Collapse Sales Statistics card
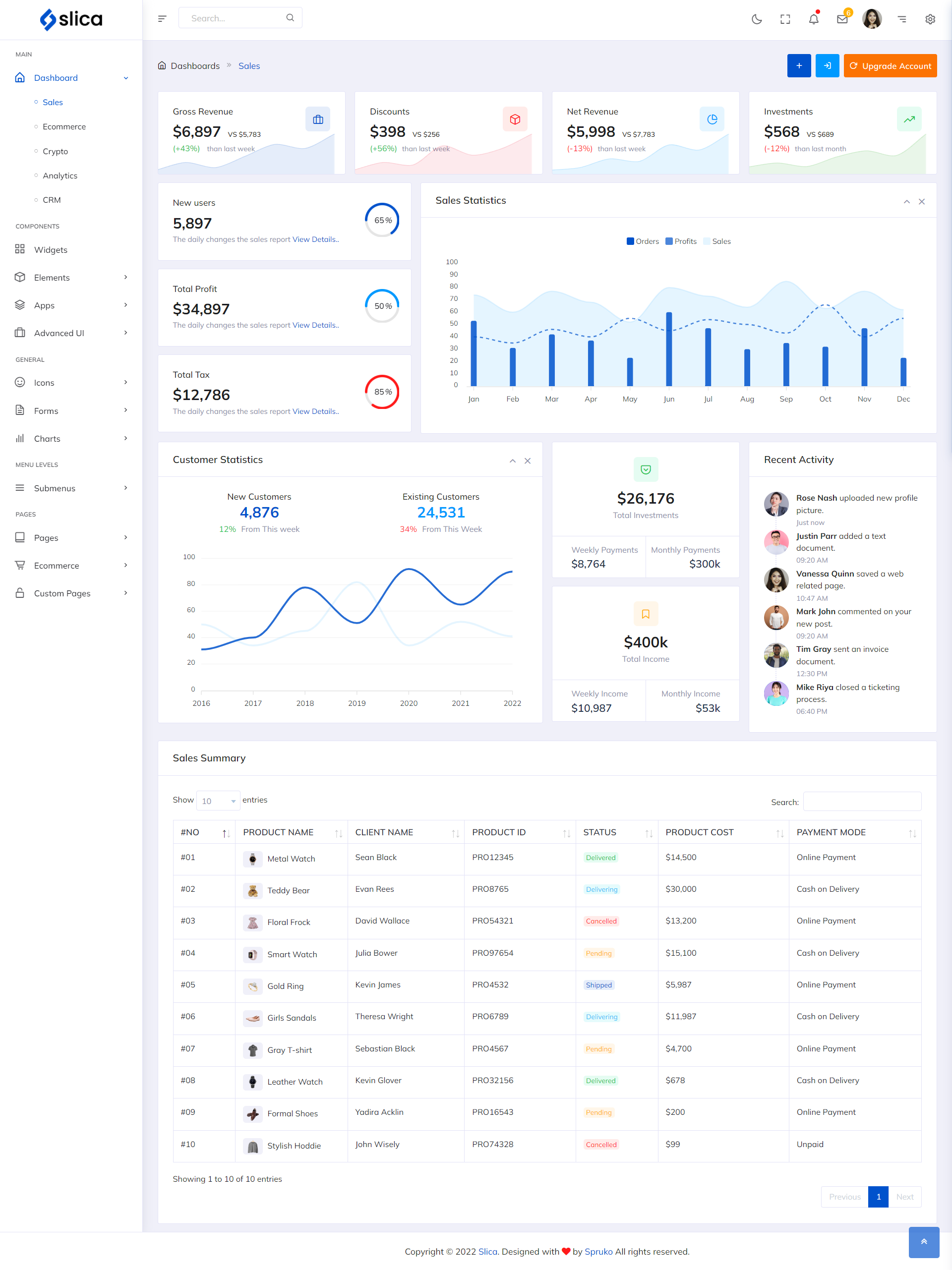The image size is (952, 1270). coord(907,202)
